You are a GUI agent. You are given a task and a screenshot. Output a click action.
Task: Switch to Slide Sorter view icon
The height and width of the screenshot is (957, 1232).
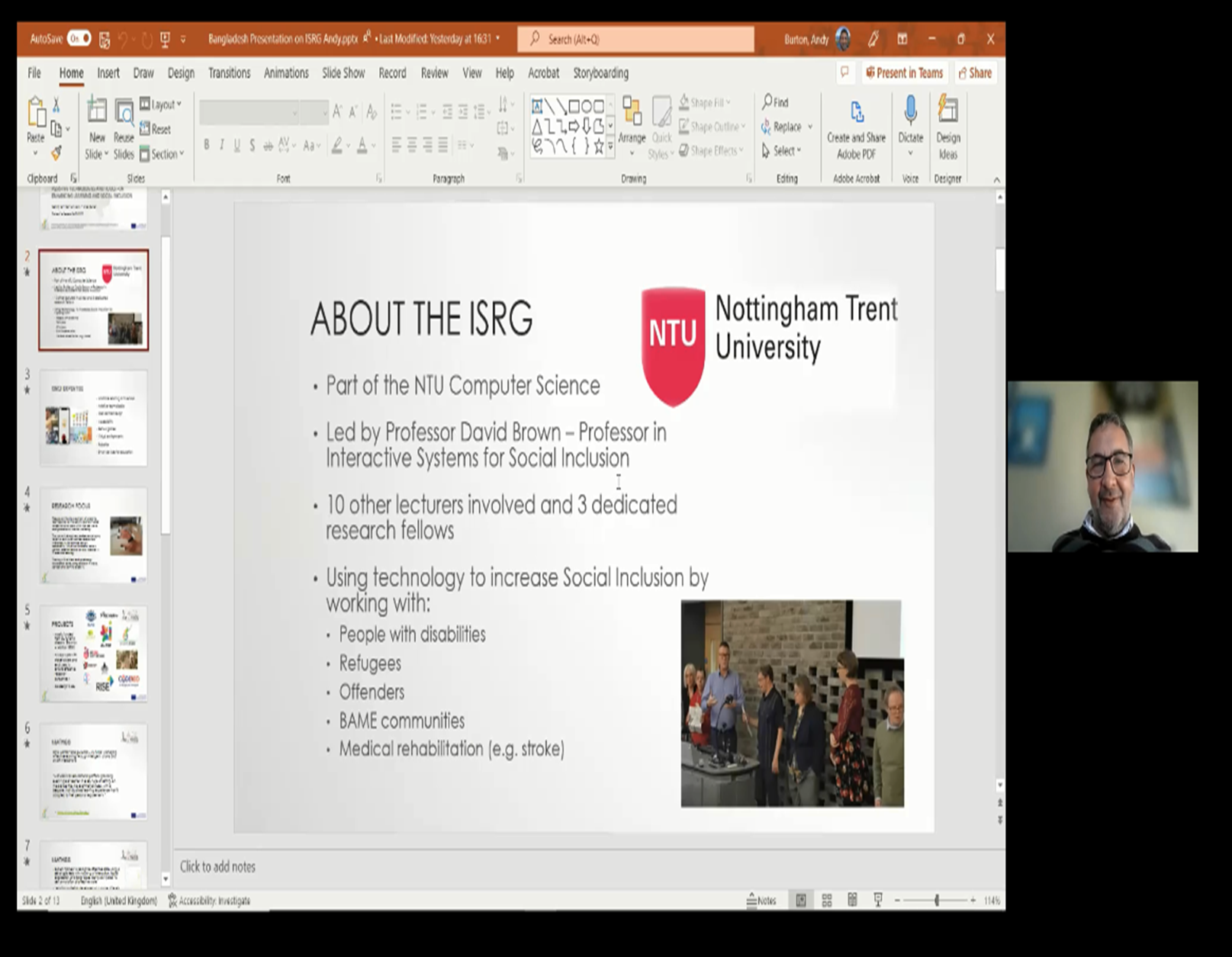tap(827, 901)
